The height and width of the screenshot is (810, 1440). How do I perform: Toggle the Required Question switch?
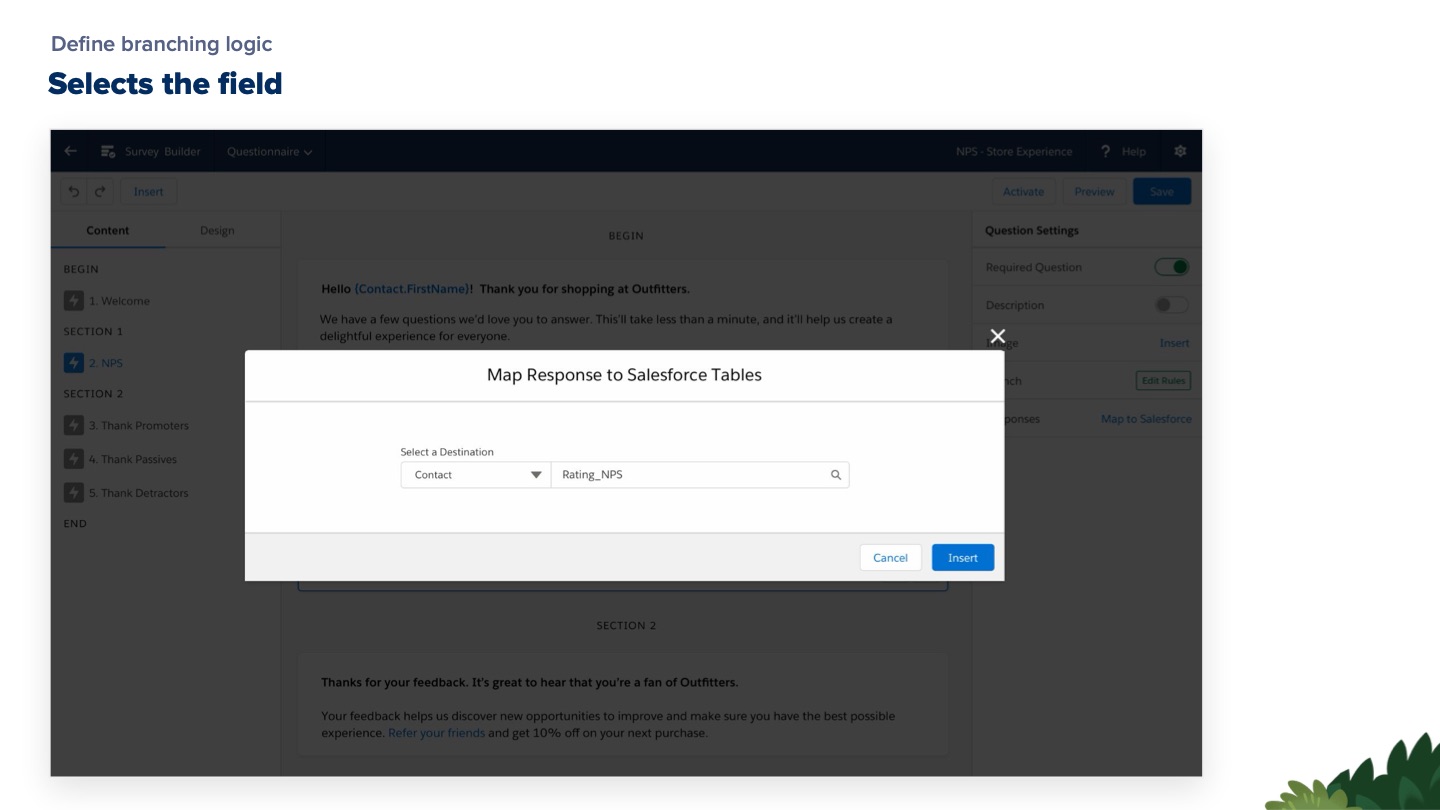[x=1172, y=267]
